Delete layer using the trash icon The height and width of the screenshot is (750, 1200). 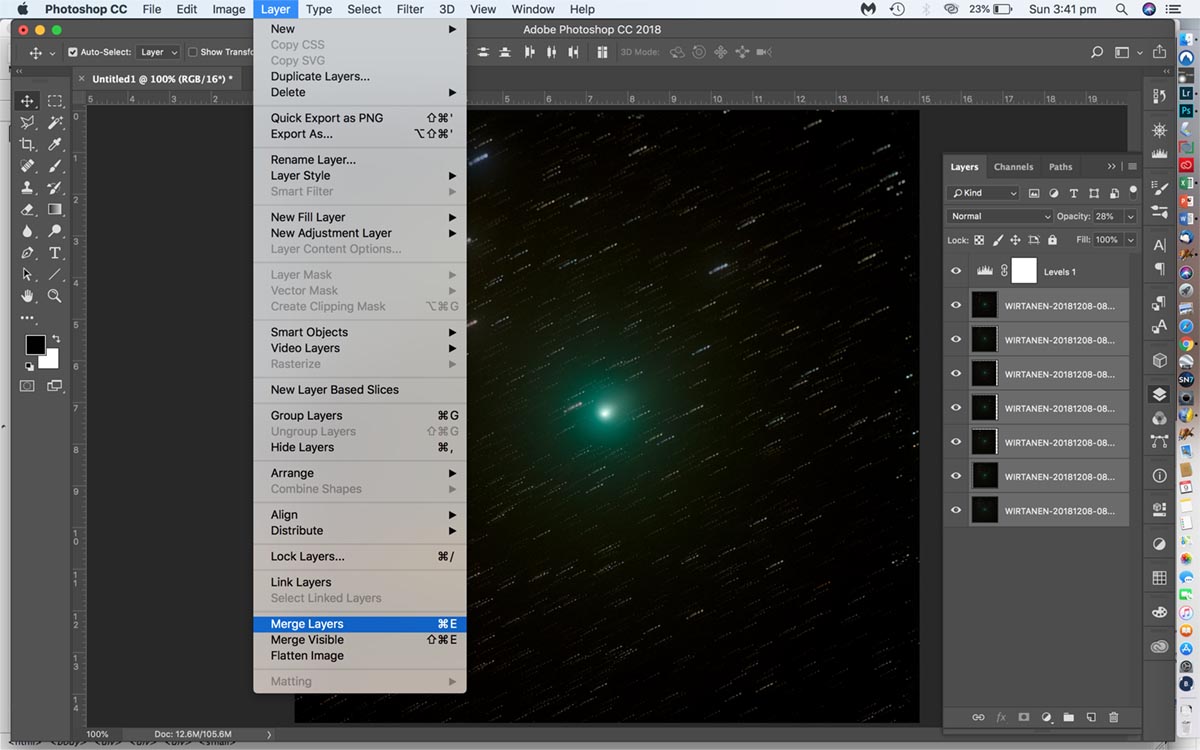point(1114,717)
